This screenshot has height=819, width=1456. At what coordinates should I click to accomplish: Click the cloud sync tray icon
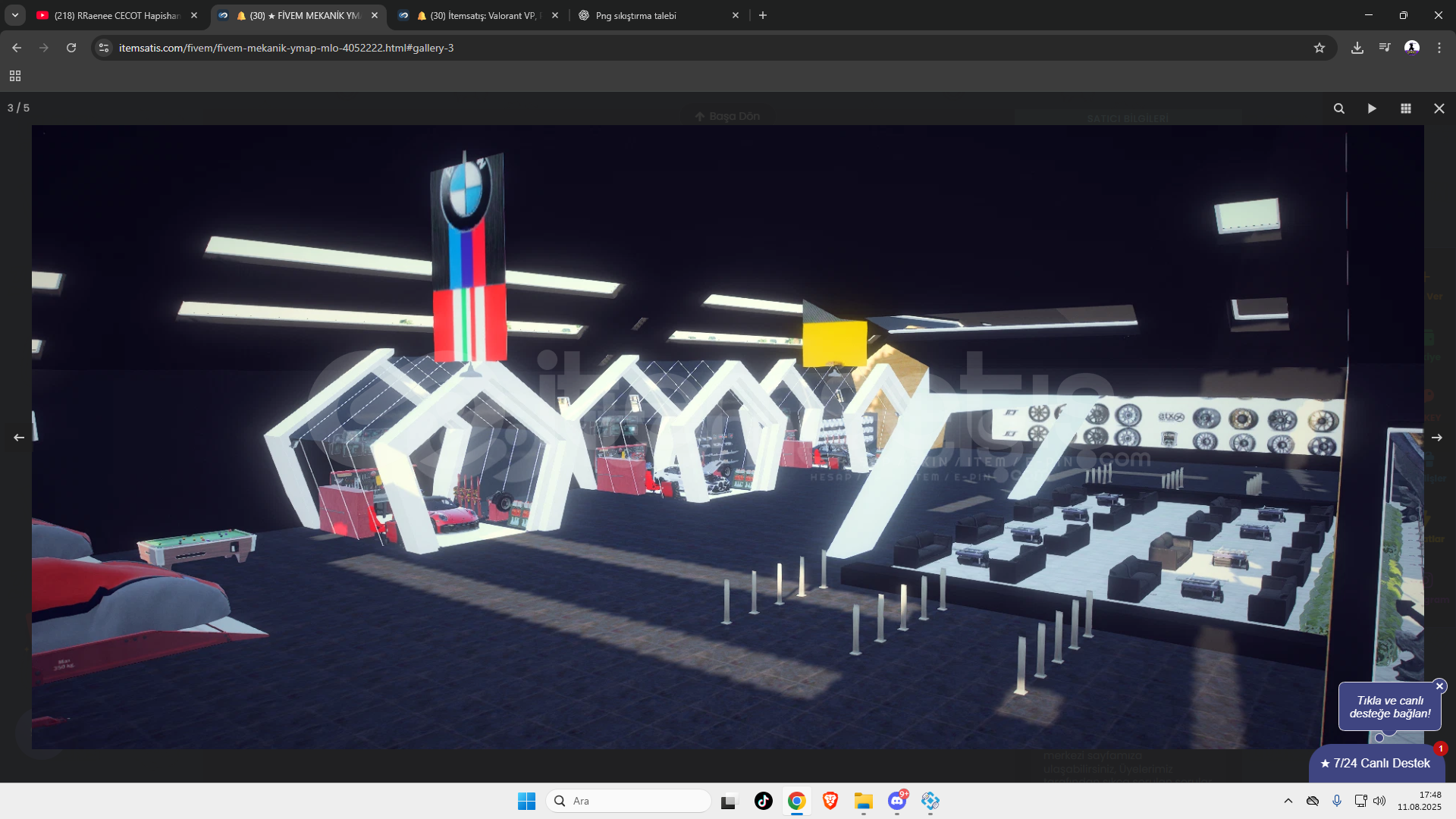tap(1313, 801)
